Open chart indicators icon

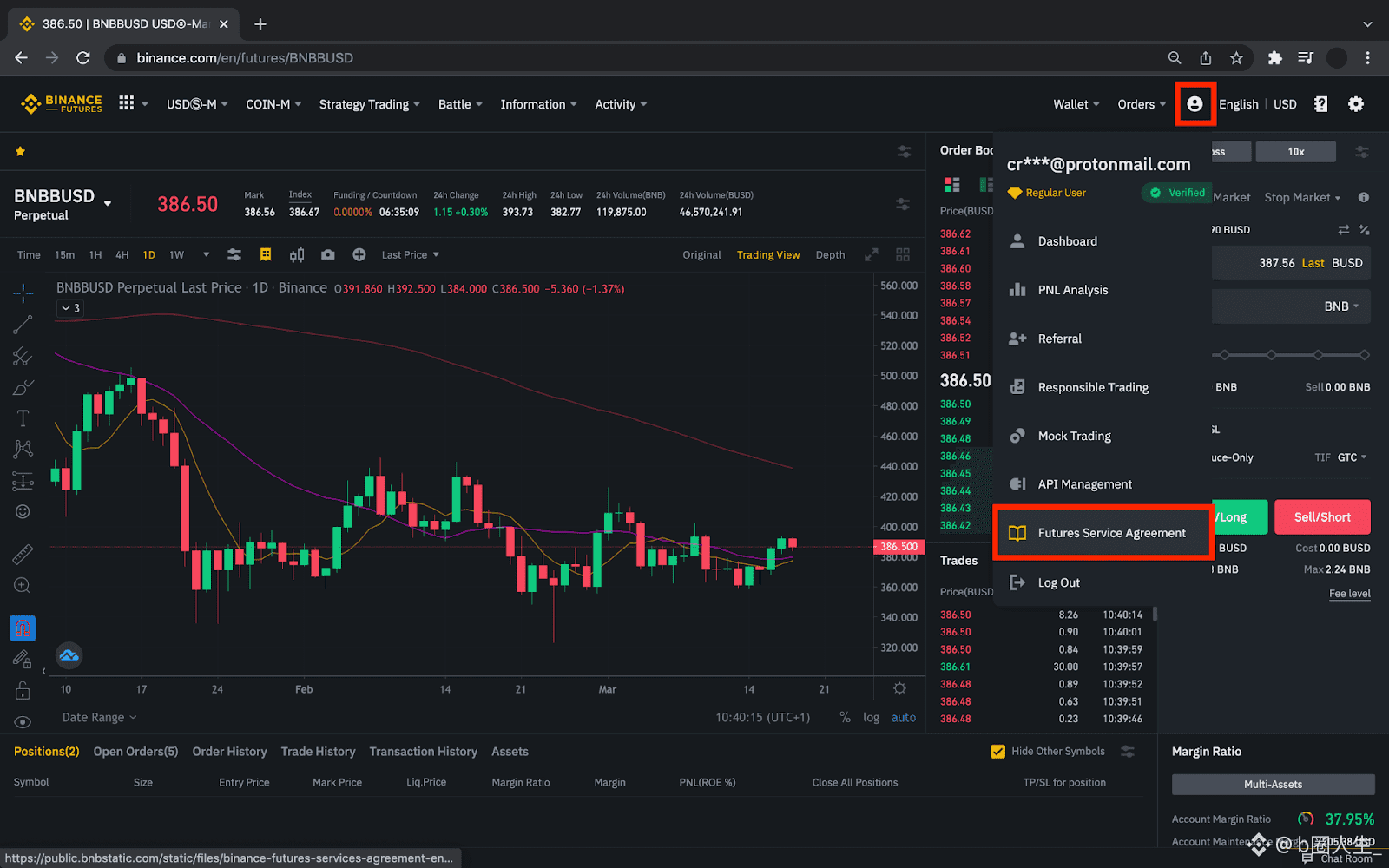tap(297, 254)
